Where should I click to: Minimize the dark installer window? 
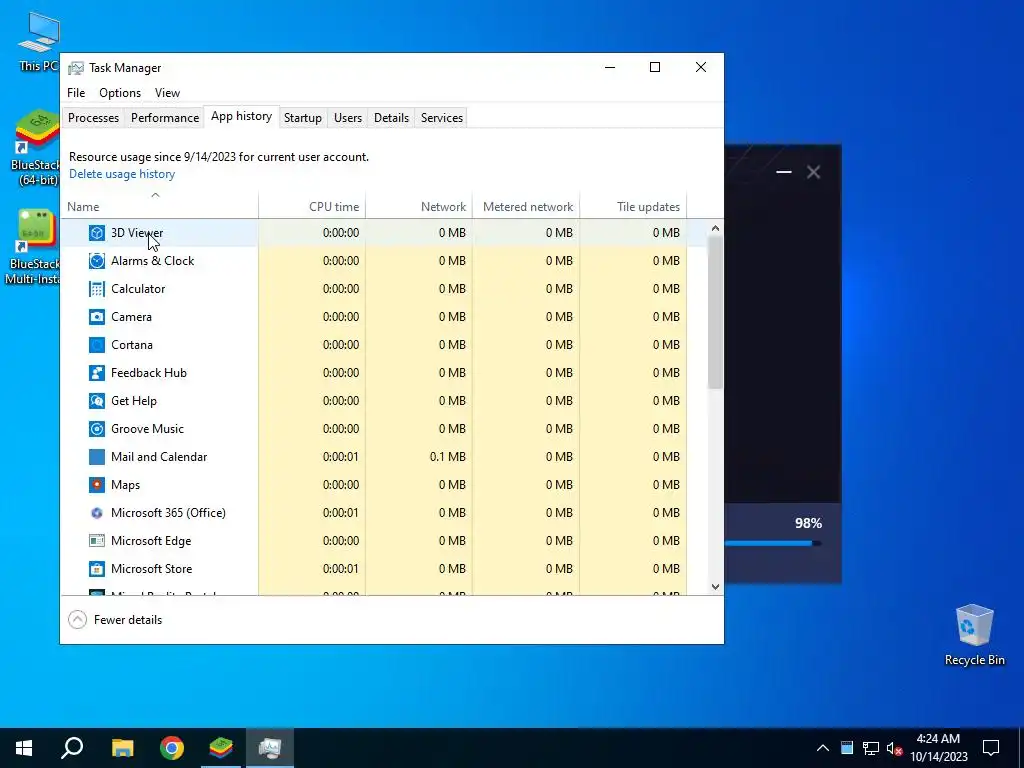[x=784, y=172]
